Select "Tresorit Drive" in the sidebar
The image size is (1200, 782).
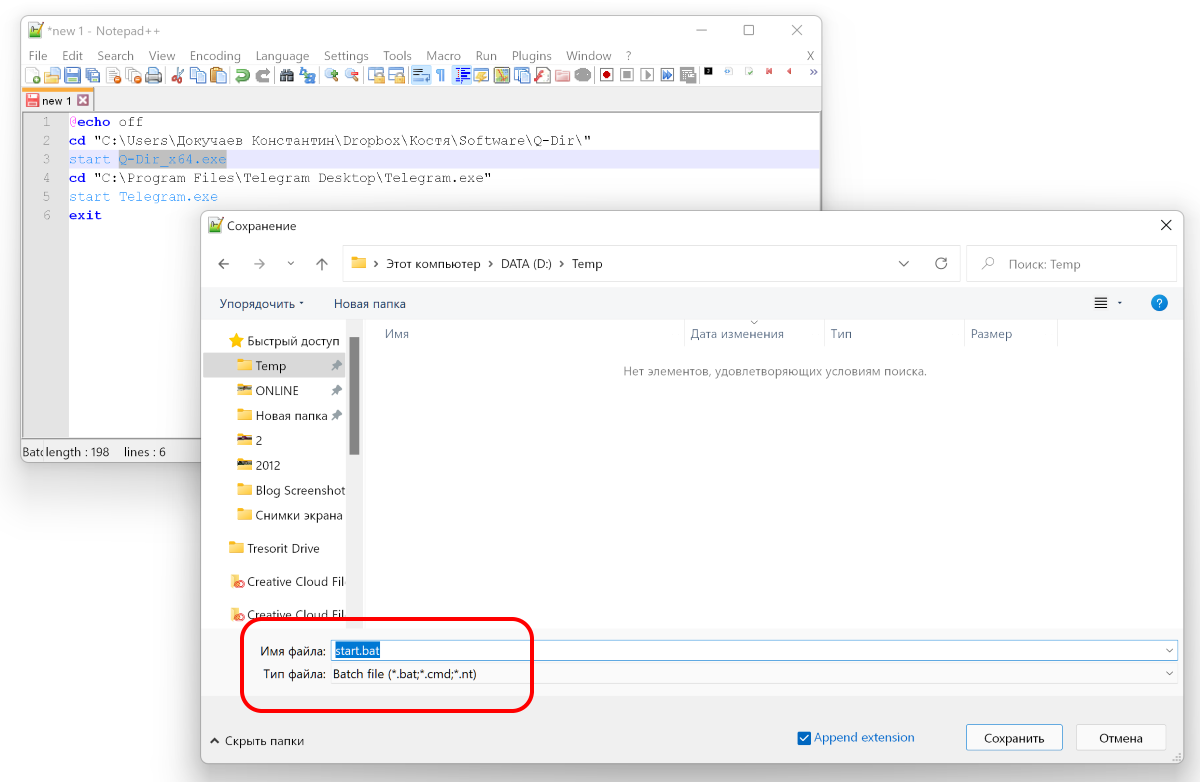point(274,548)
